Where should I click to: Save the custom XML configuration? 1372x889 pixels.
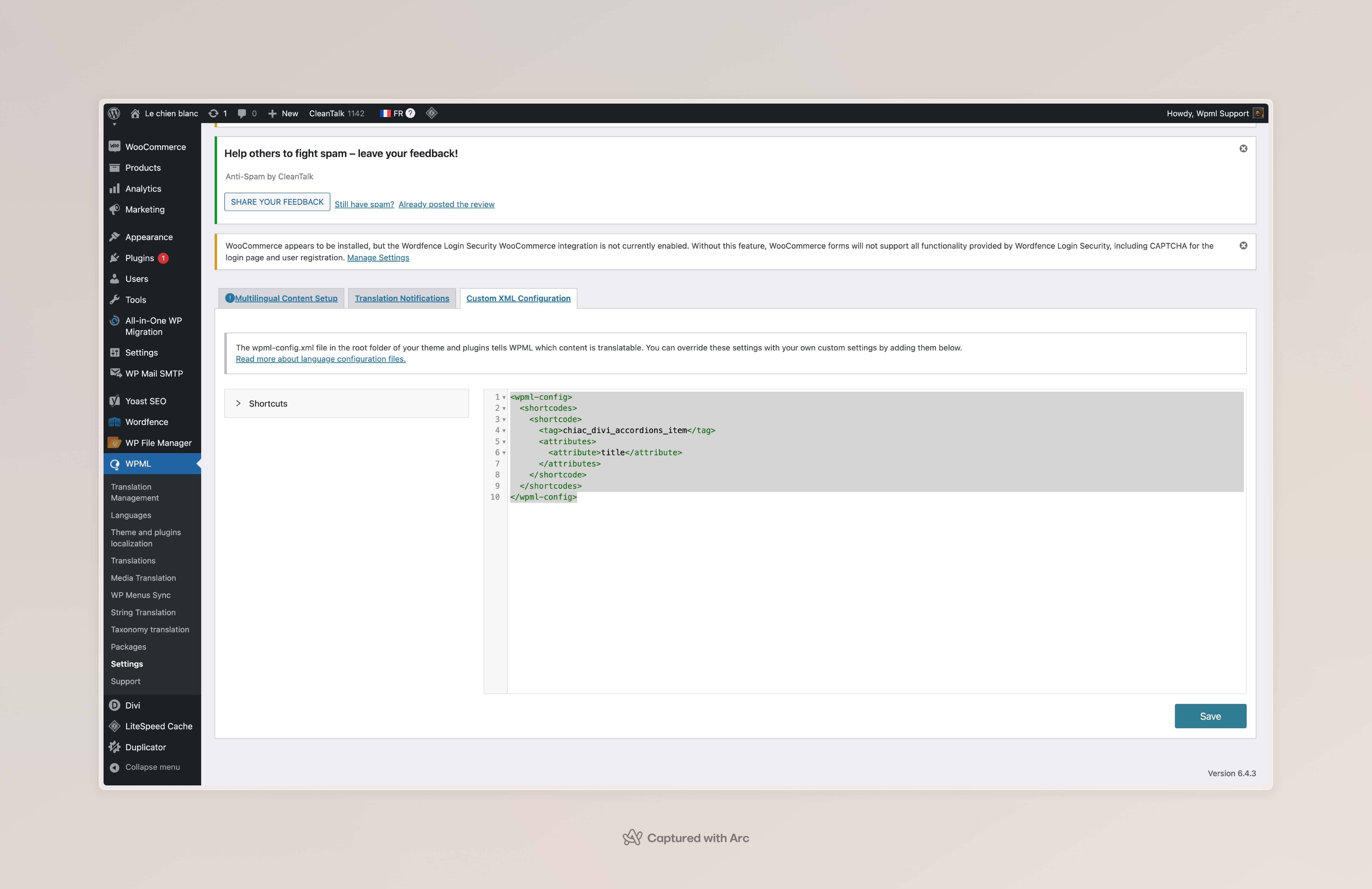[1210, 716]
